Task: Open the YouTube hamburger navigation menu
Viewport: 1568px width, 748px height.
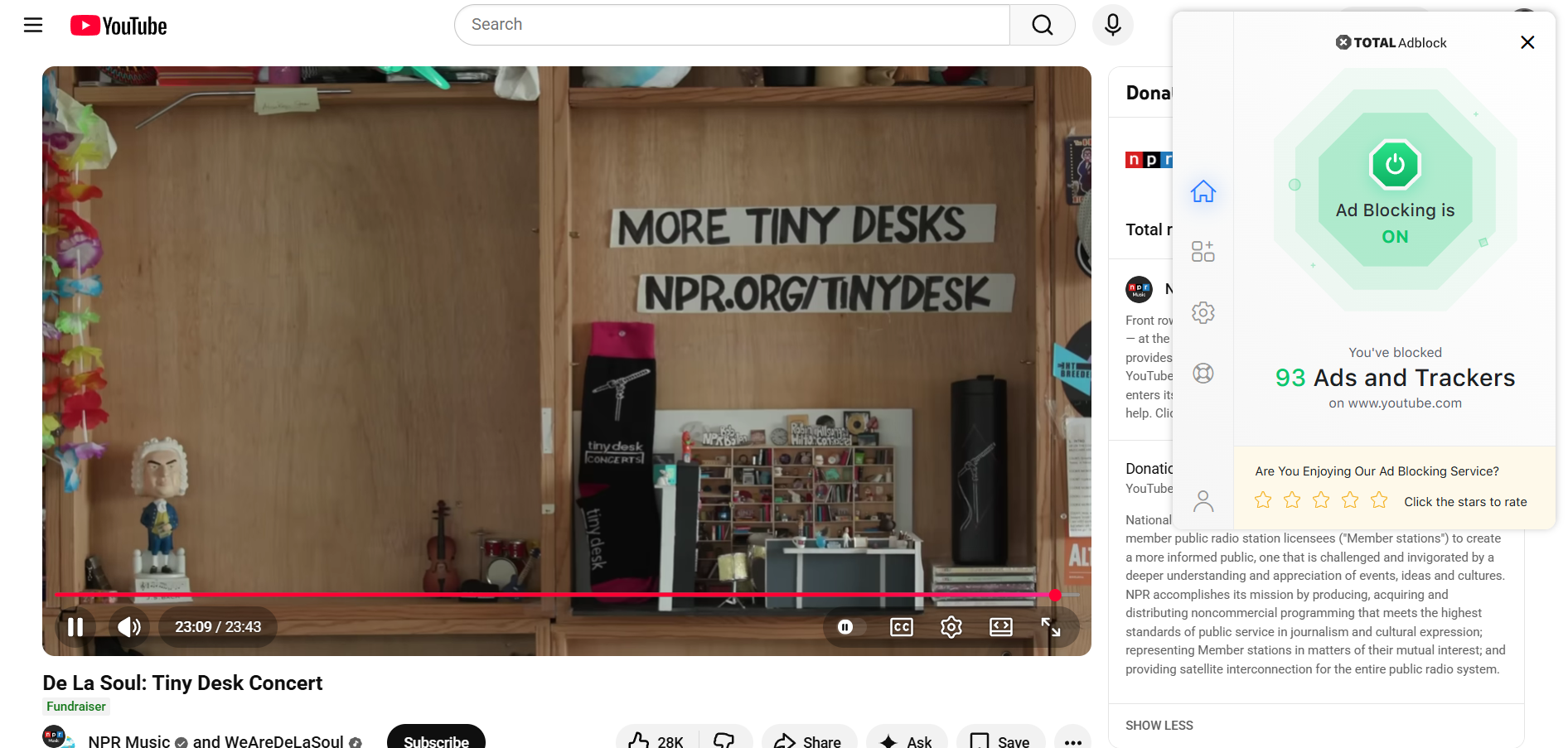Action: 32,25
